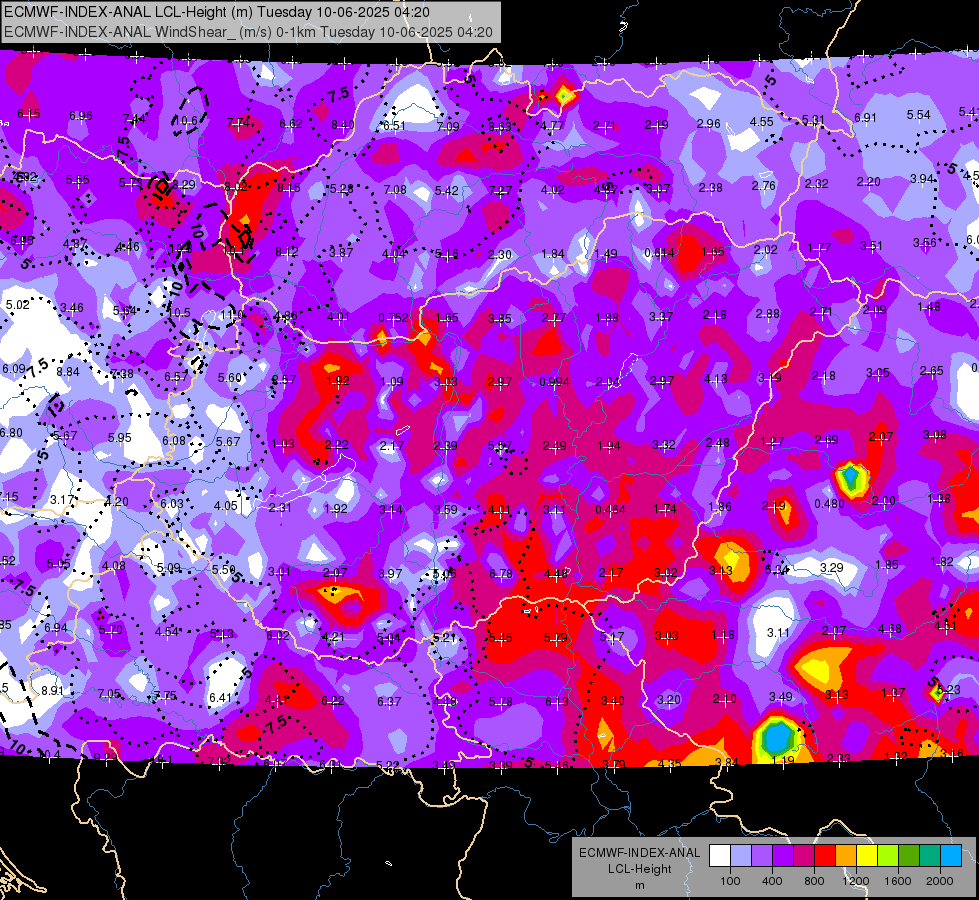
Task: Click the map value '2.76'
Action: pos(764,185)
